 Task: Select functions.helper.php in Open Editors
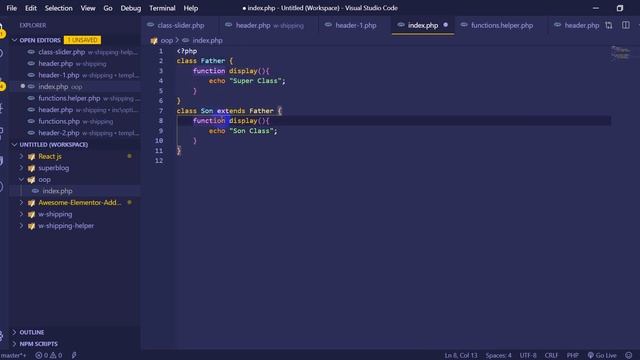click(75, 98)
